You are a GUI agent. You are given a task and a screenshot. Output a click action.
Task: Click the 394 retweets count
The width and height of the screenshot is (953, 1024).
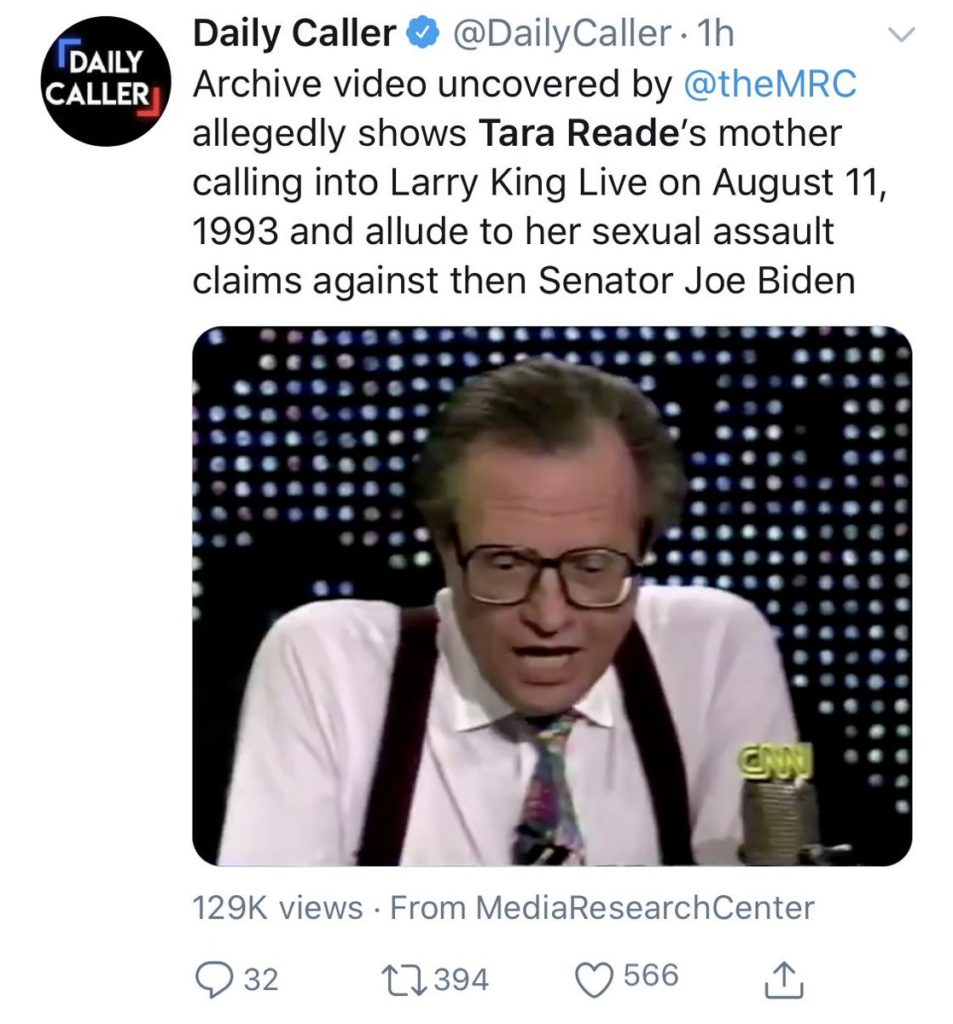(462, 978)
